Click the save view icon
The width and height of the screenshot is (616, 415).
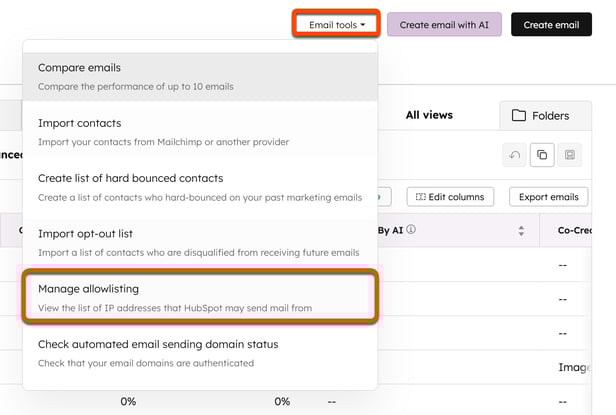tap(570, 155)
